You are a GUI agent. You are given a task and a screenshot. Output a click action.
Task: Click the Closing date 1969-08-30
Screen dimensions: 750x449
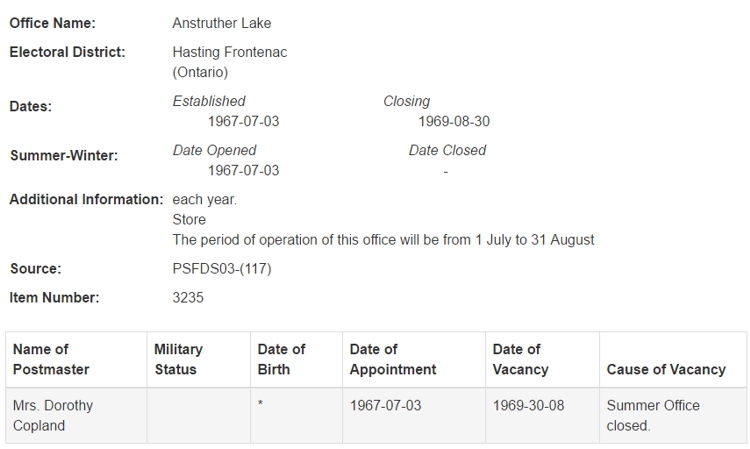tap(454, 121)
